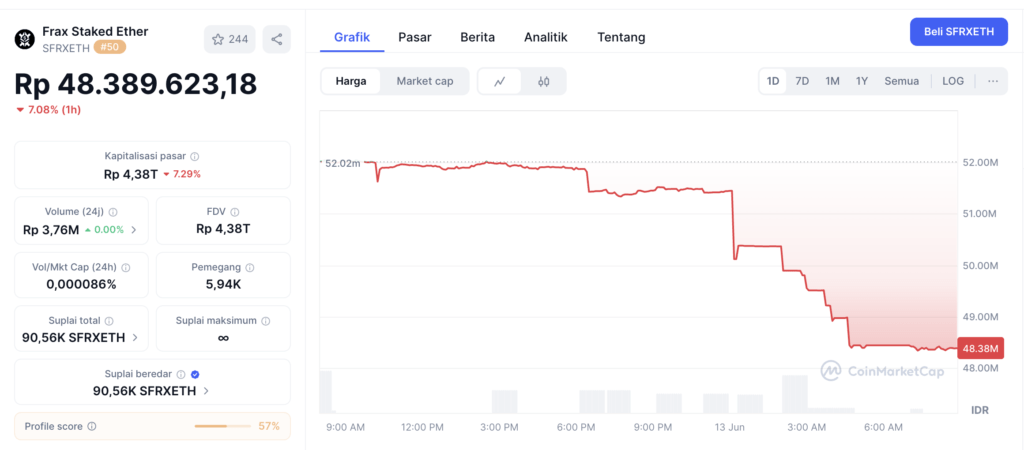Click the 52.02m opening price marker
1024x450 pixels.
coord(342,163)
